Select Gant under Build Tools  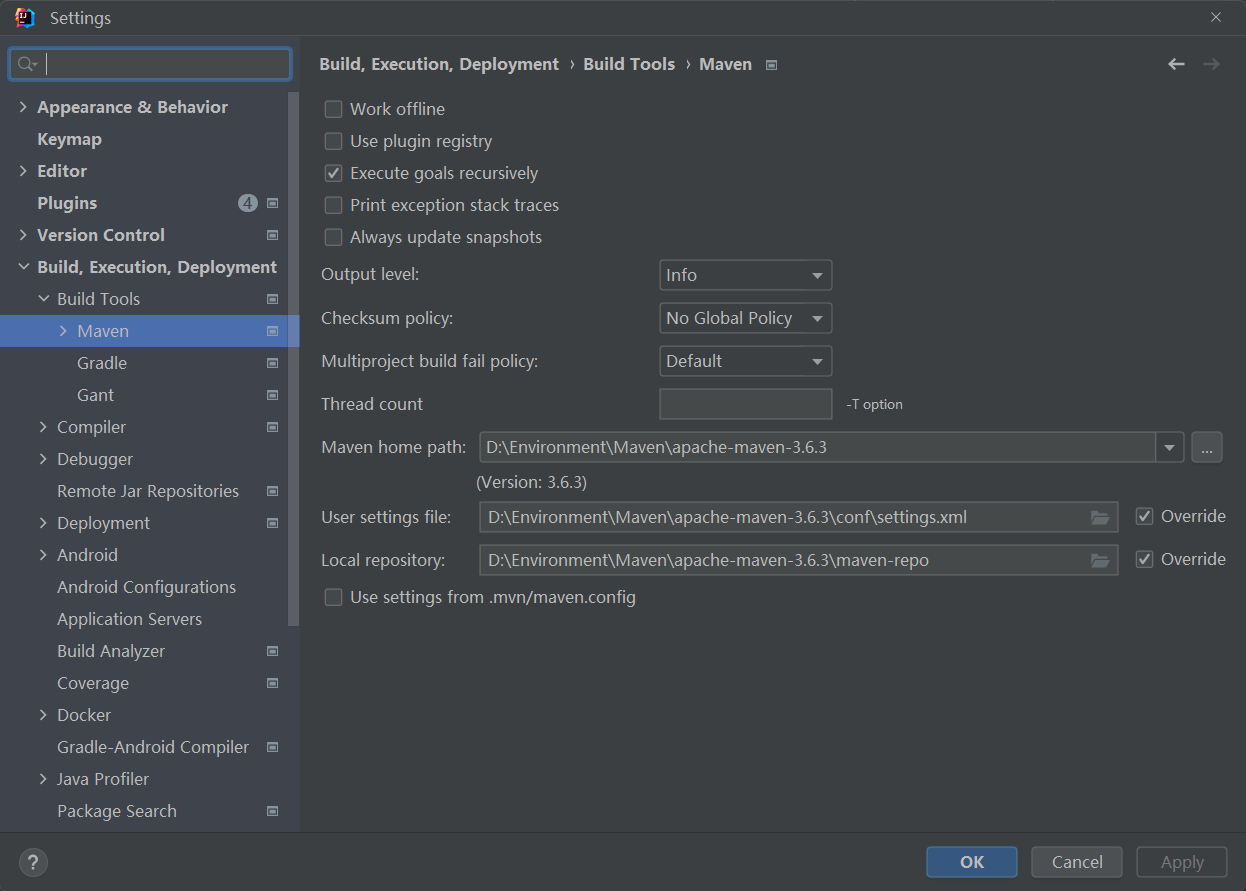95,395
